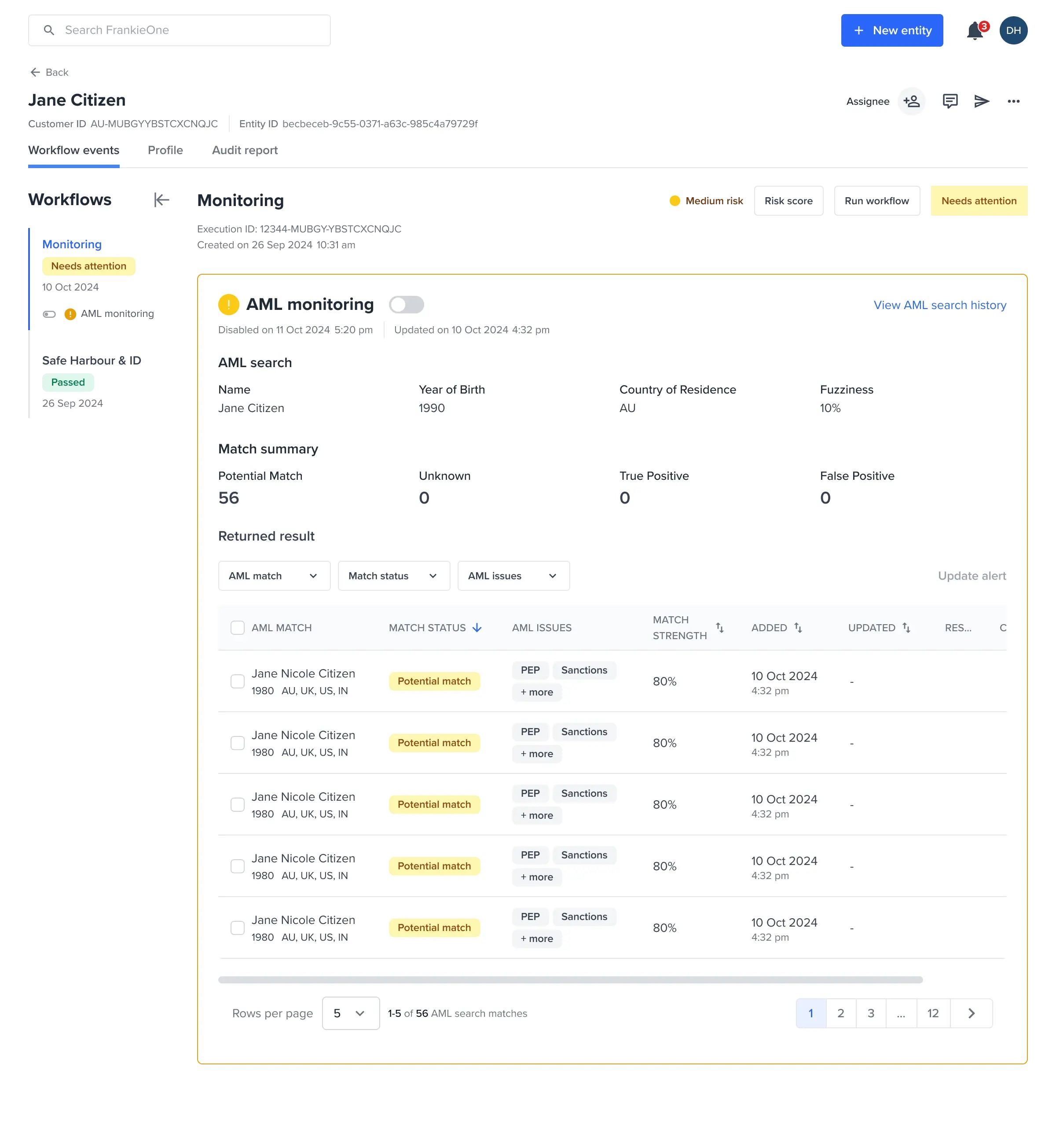Check the select-all AML MATCH checkbox

pos(237,628)
